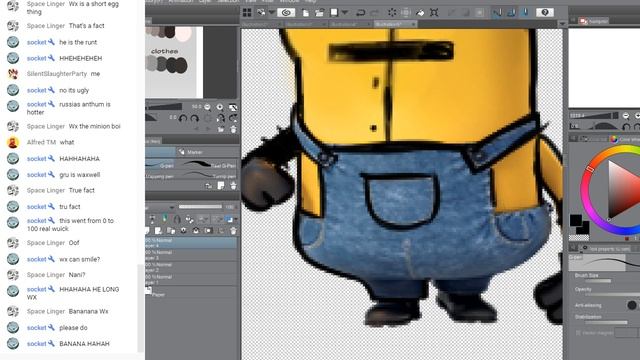The width and height of the screenshot is (640, 360).
Task: Choose the dark Anti-aliasing circle option
Action: coord(632,305)
